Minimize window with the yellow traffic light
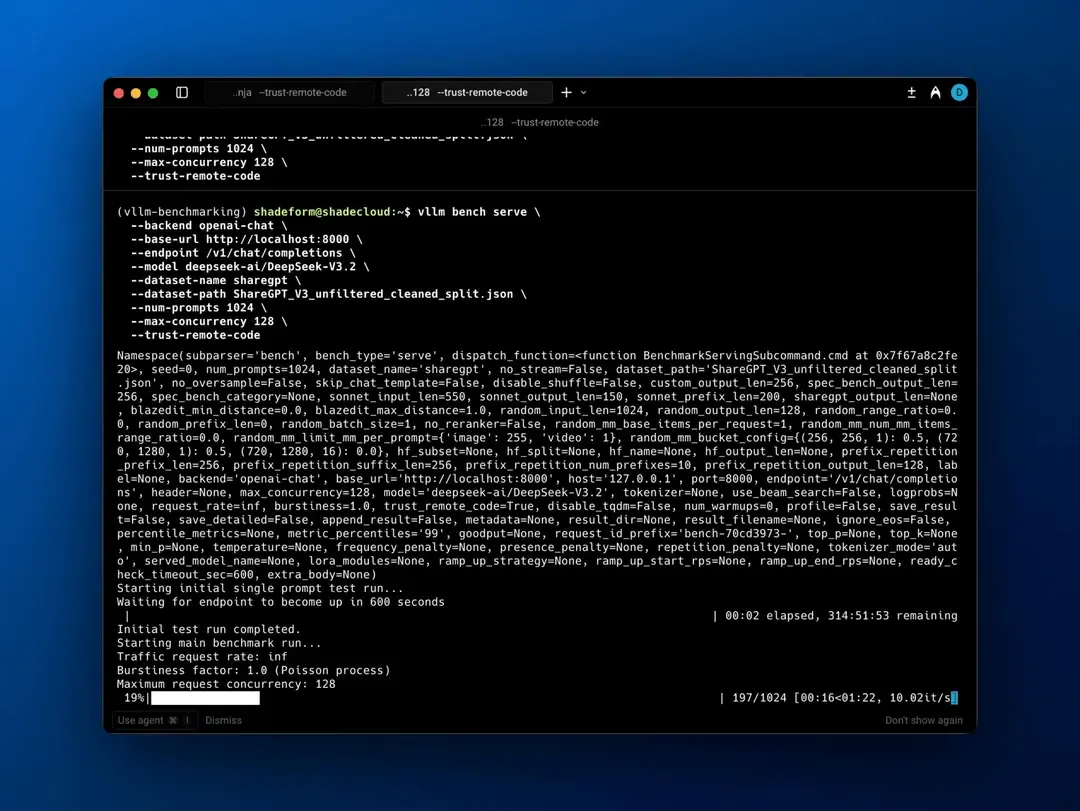The width and height of the screenshot is (1080, 811). pos(134,92)
